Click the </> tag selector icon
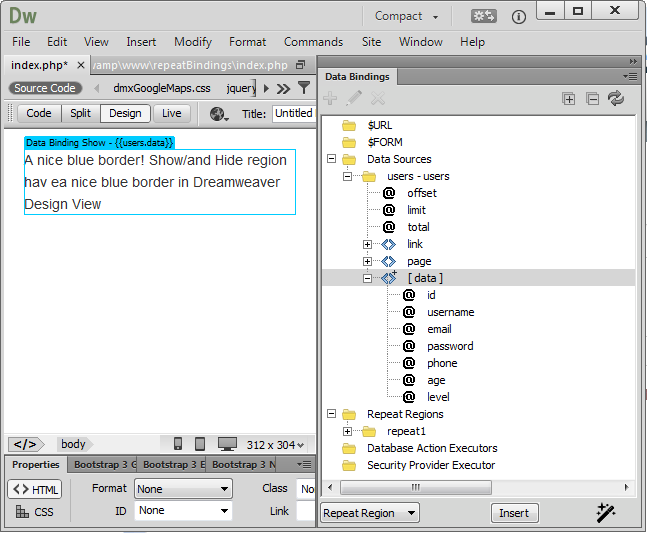 (x=25, y=444)
